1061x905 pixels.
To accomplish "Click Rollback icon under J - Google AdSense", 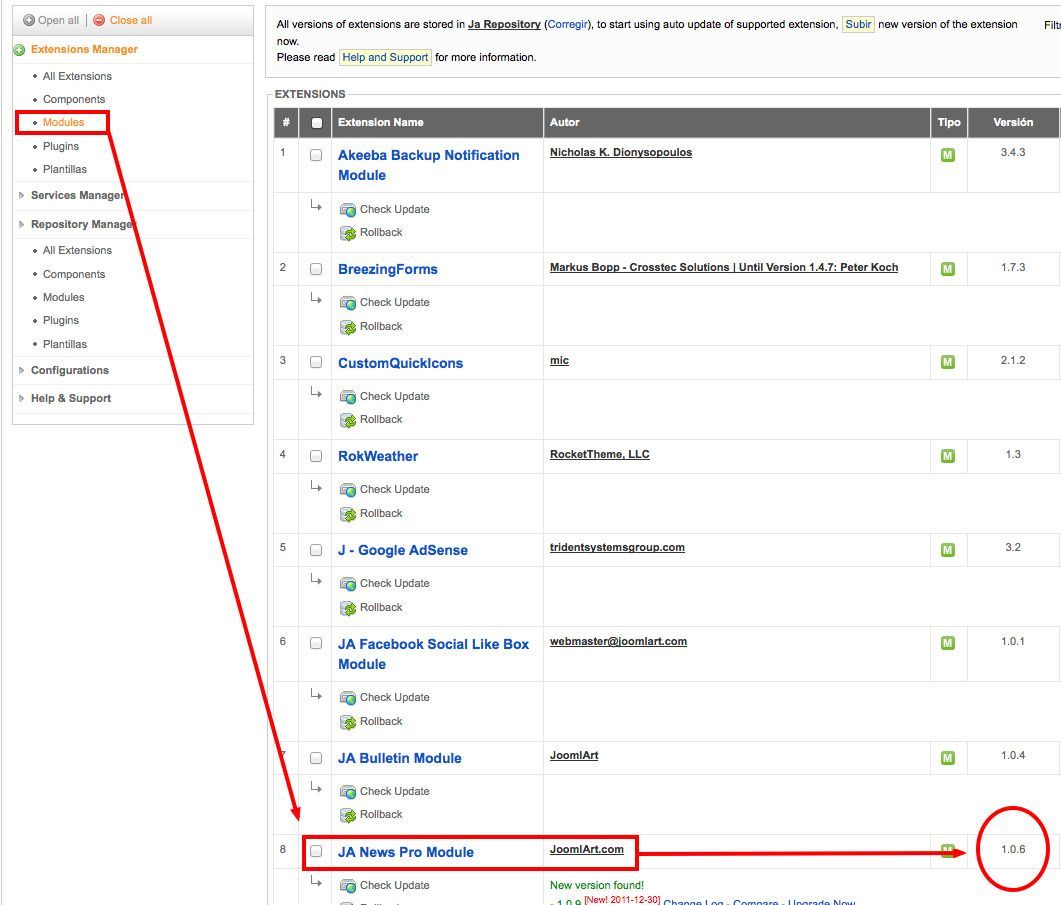I will (348, 609).
